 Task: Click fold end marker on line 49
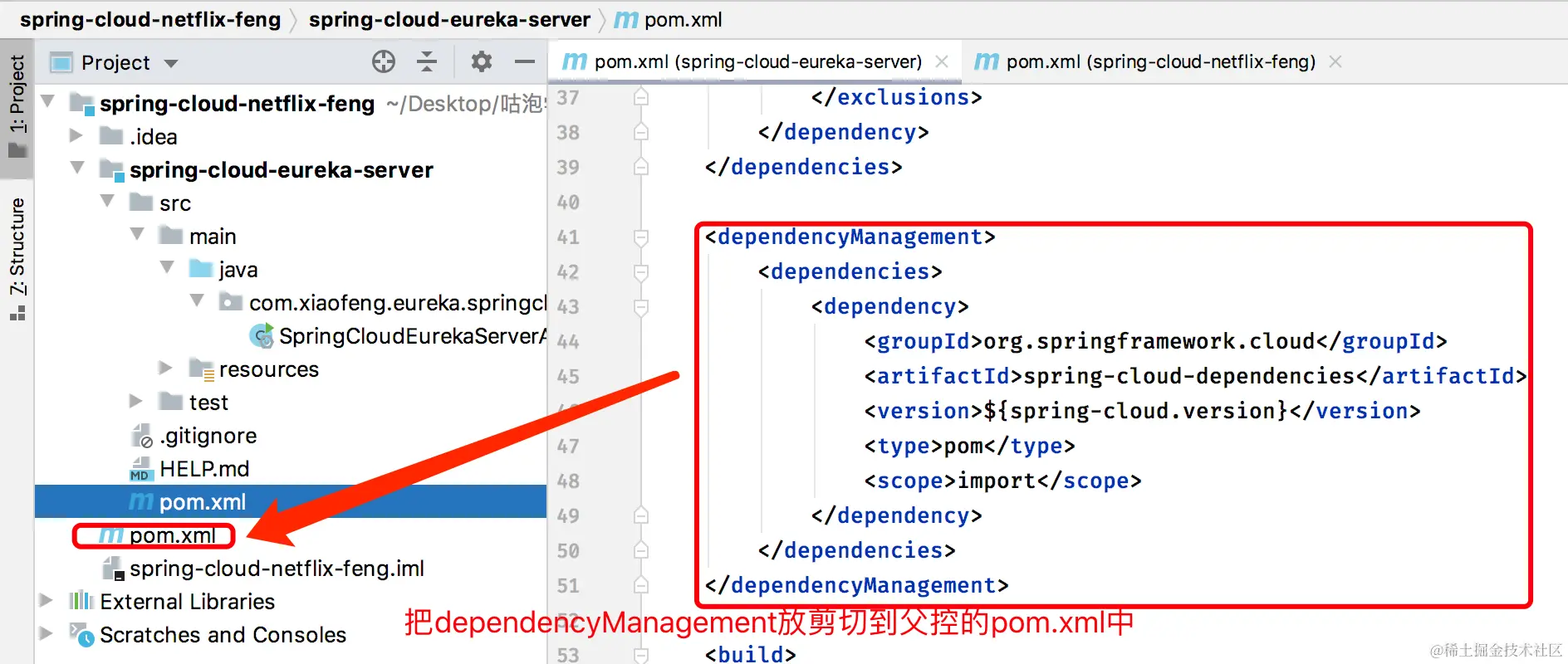pyautogui.click(x=640, y=515)
